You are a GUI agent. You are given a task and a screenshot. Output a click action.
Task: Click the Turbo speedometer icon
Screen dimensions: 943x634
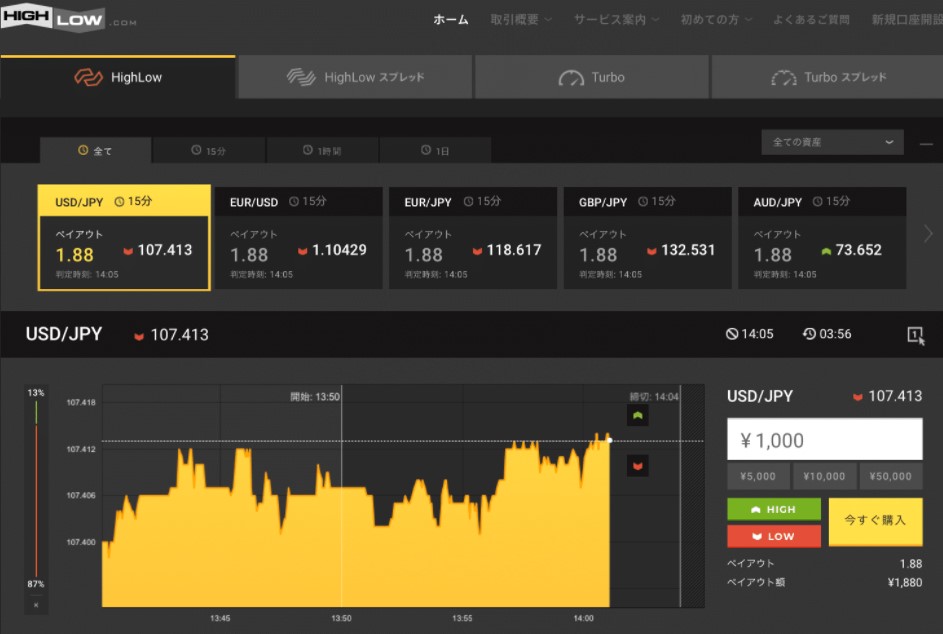(571, 78)
